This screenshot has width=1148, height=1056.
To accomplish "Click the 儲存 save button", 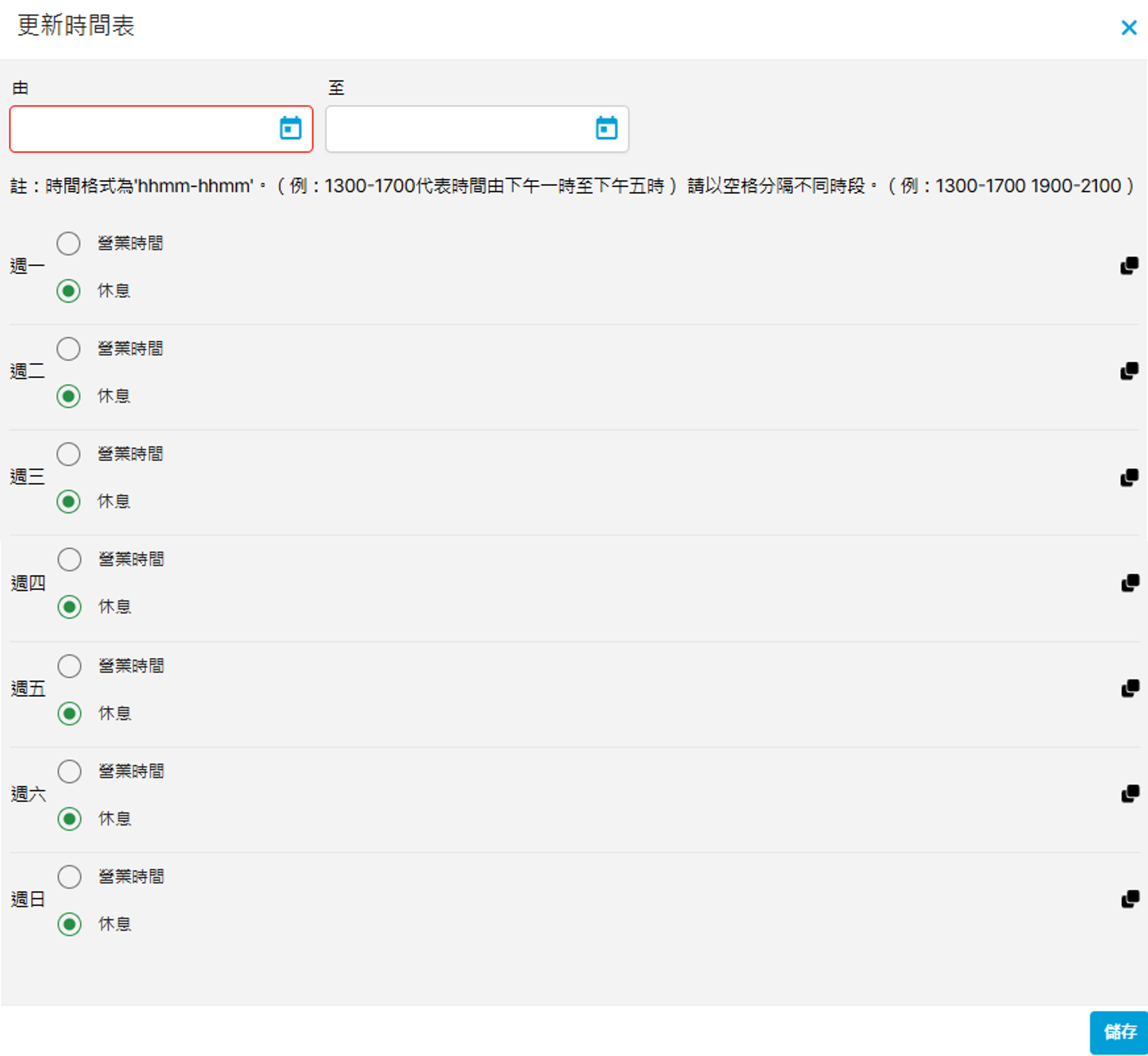I will pos(1119,1031).
